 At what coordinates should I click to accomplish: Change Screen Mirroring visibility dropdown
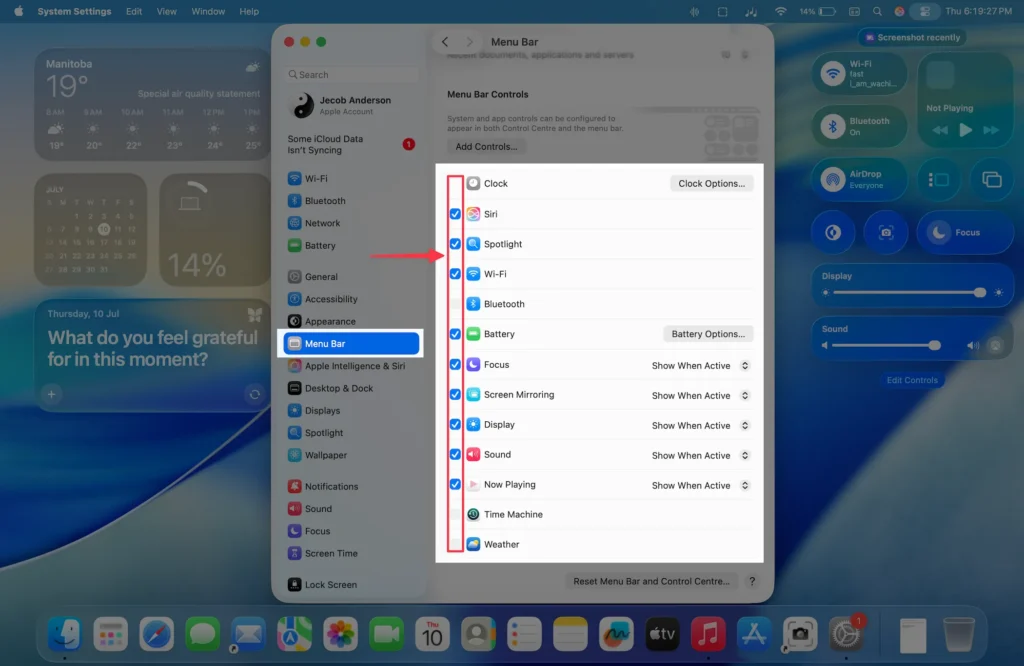click(x=698, y=394)
